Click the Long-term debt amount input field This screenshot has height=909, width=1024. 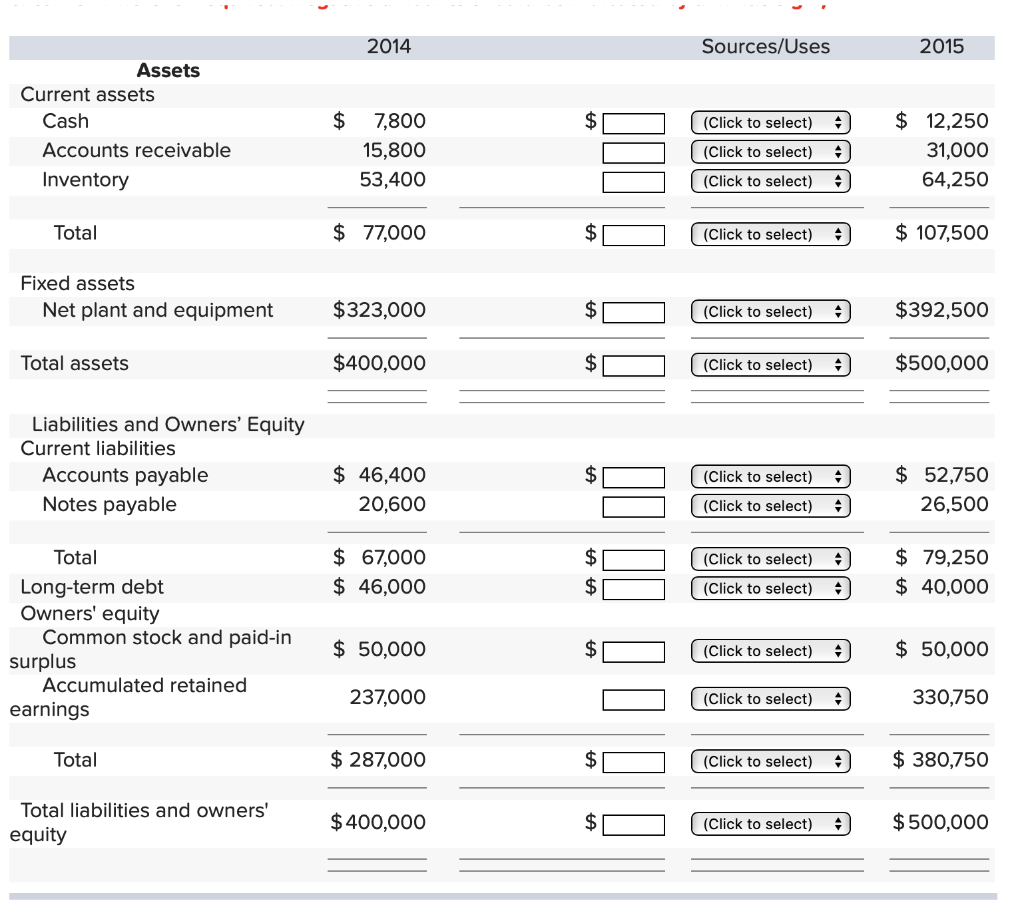coord(633,589)
